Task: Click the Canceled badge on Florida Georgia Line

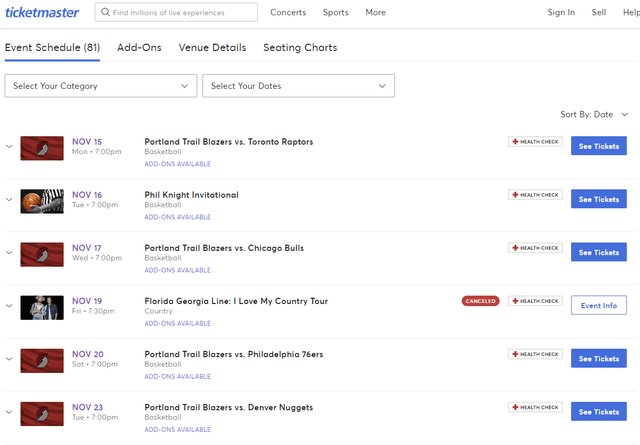Action: coord(480,301)
